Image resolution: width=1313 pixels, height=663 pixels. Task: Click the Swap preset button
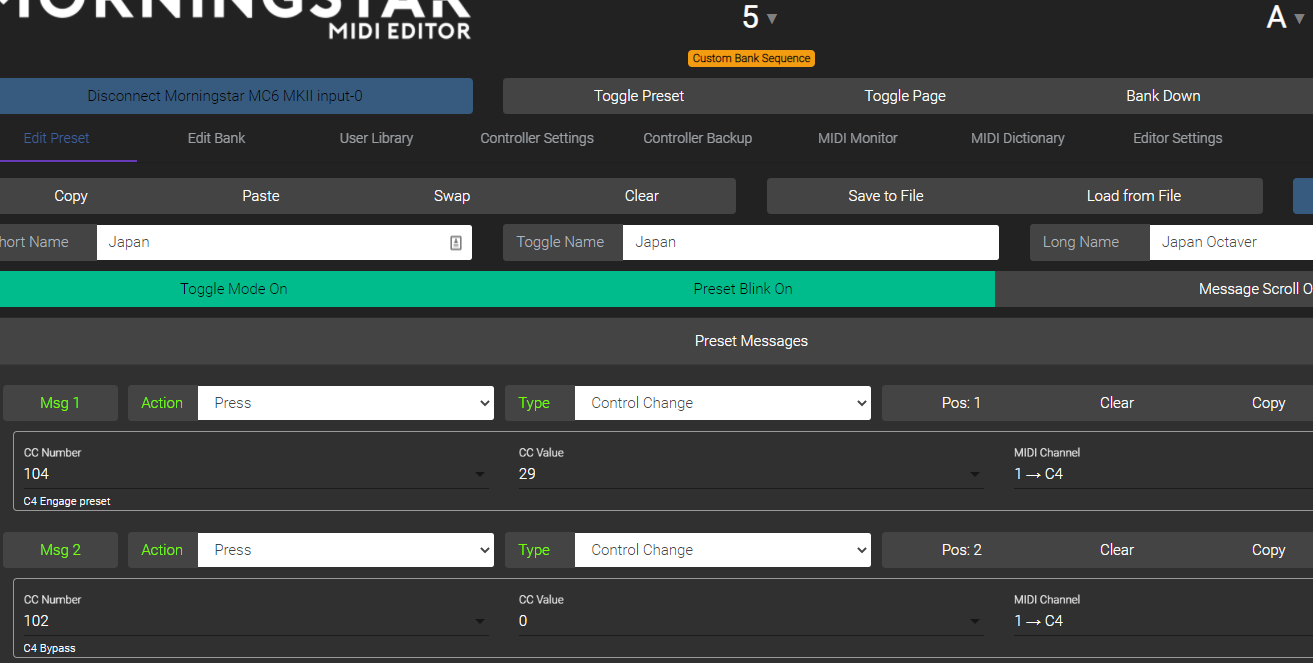point(452,196)
